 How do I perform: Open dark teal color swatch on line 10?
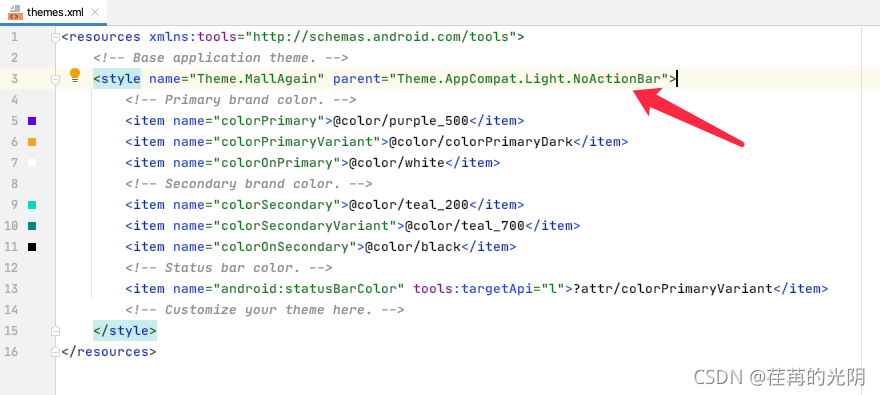coord(32,226)
